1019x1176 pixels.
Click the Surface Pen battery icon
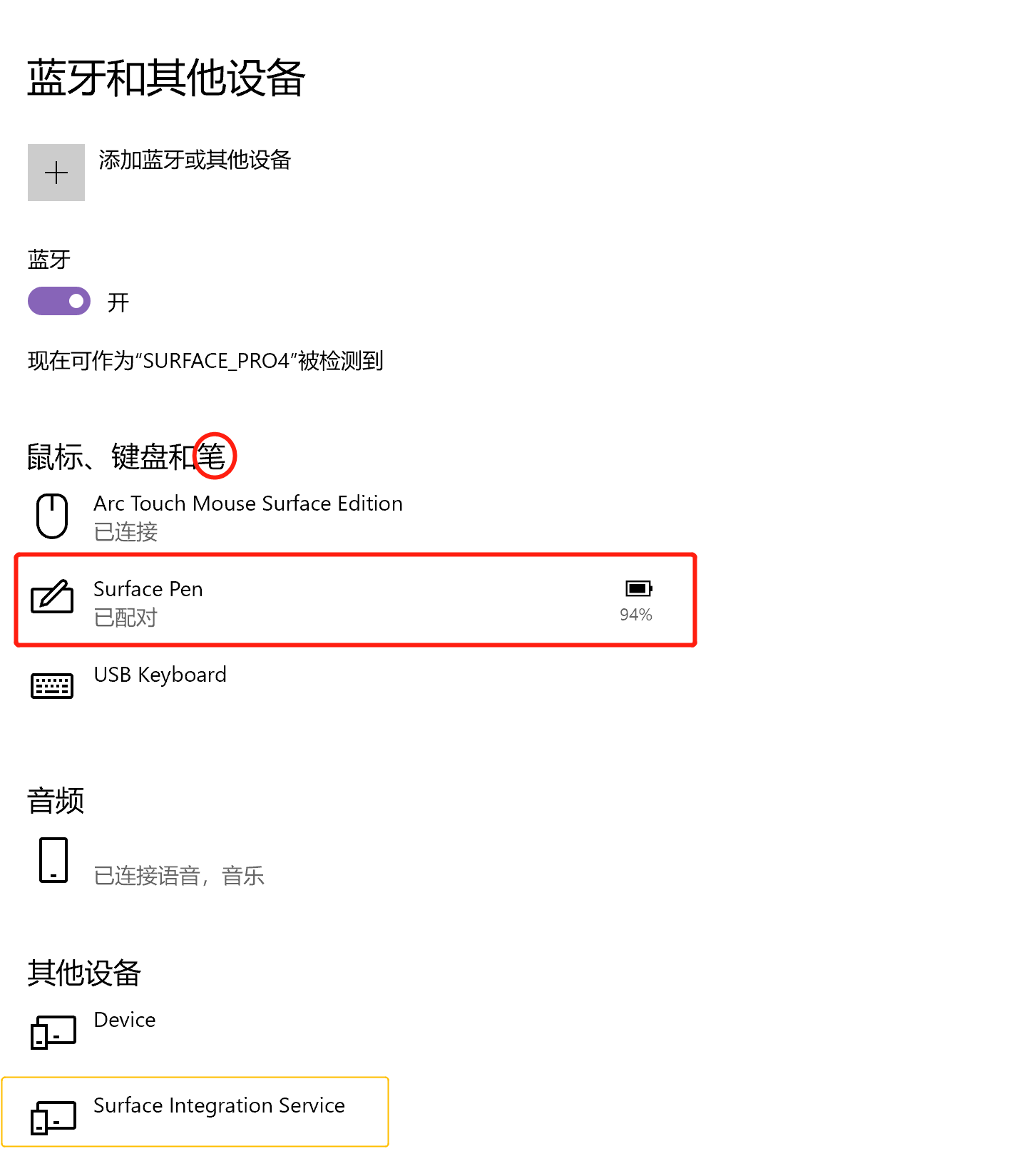pos(639,588)
